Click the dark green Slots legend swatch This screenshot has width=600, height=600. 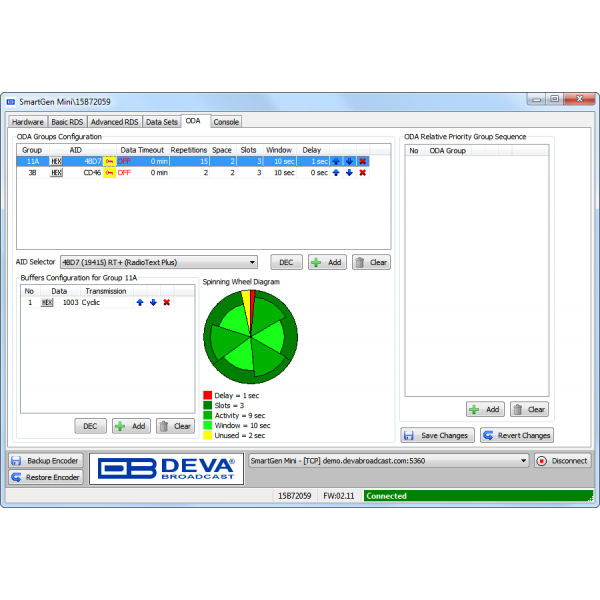pos(207,405)
